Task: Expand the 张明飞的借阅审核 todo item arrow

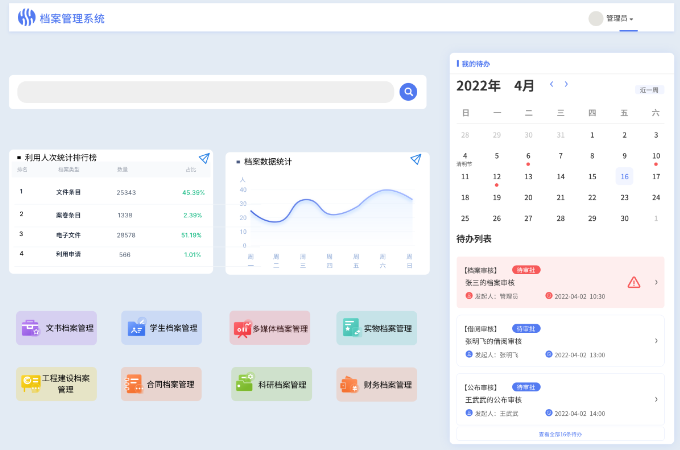Action: tap(656, 341)
